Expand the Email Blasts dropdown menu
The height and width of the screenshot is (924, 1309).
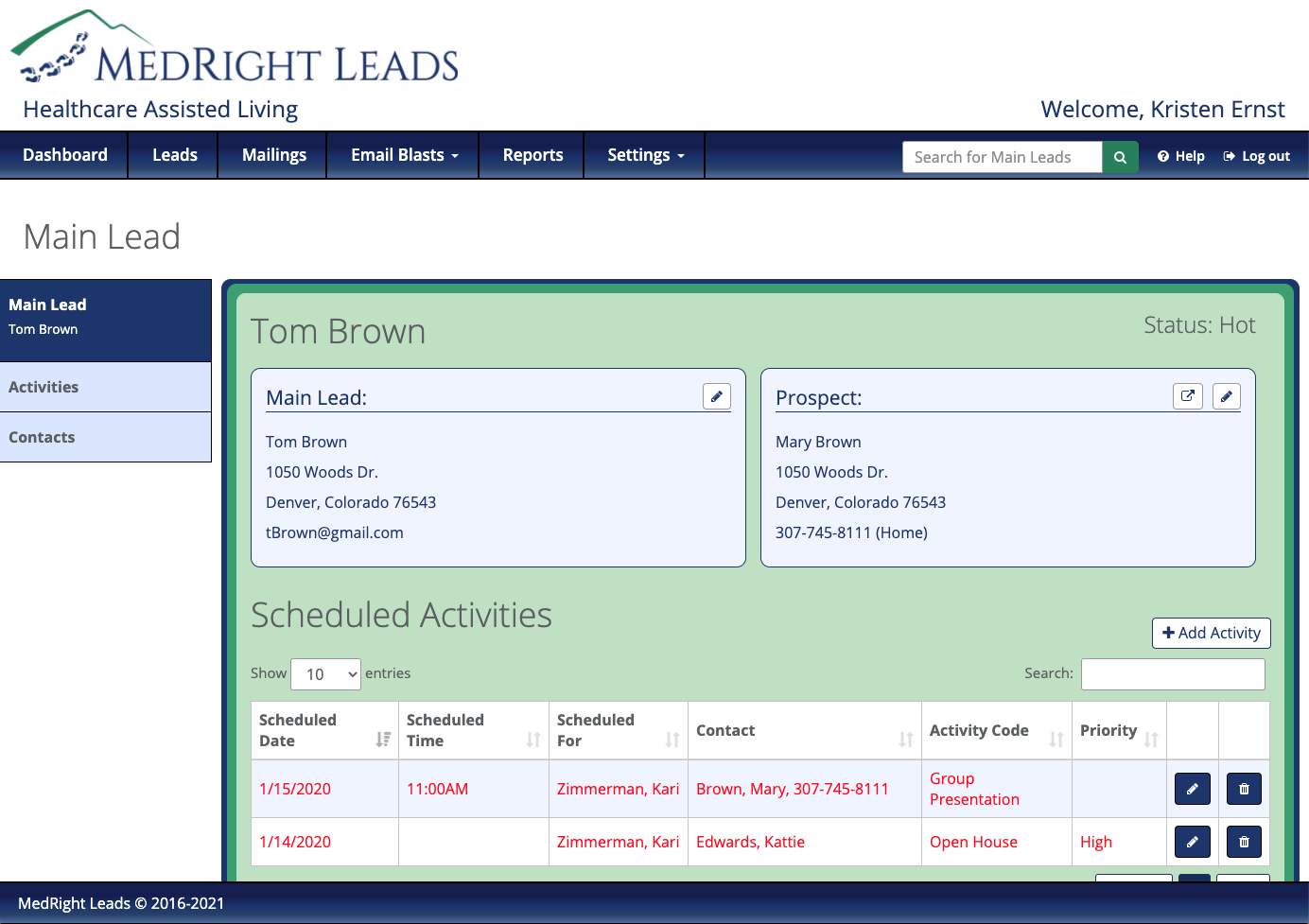404,155
